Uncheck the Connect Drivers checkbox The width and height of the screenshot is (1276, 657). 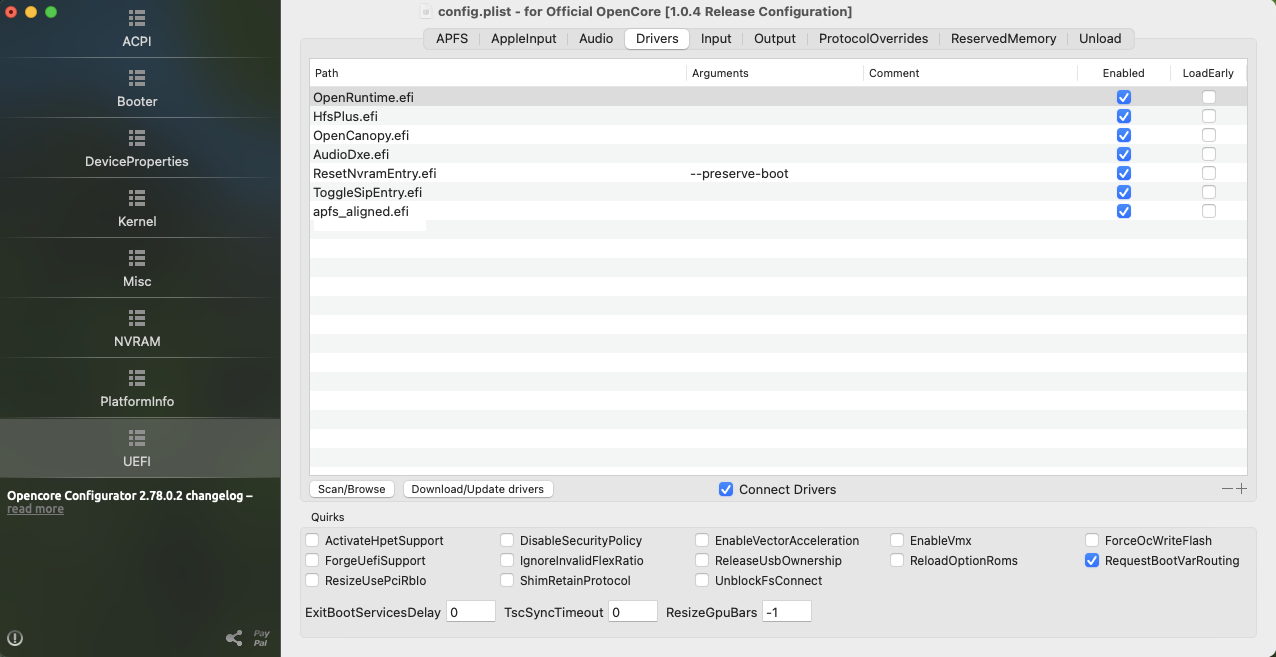pyautogui.click(x=726, y=489)
